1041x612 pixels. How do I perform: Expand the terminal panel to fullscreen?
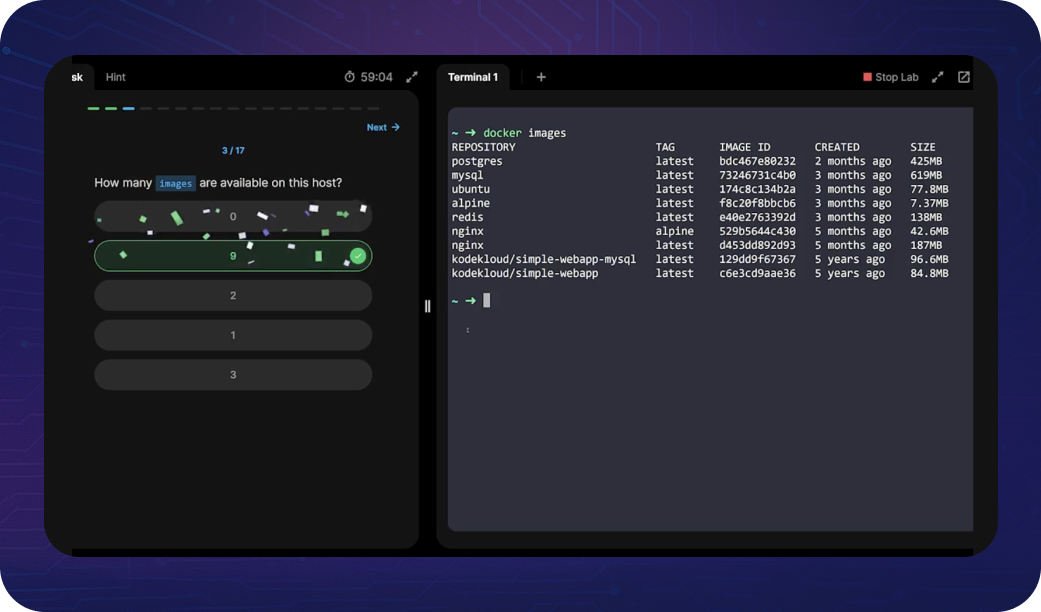coord(937,77)
